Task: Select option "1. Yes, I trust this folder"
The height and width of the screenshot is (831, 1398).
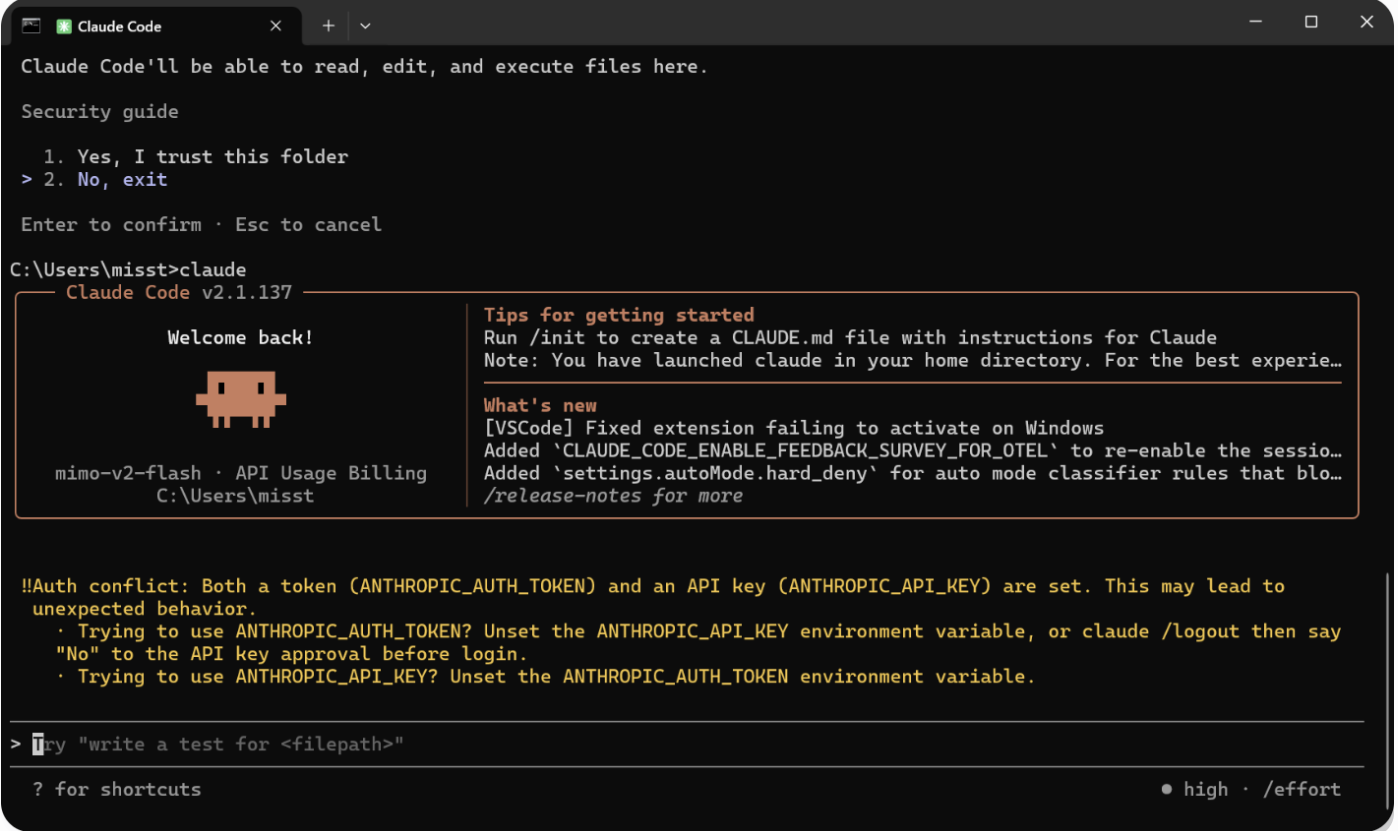Action: [x=195, y=156]
